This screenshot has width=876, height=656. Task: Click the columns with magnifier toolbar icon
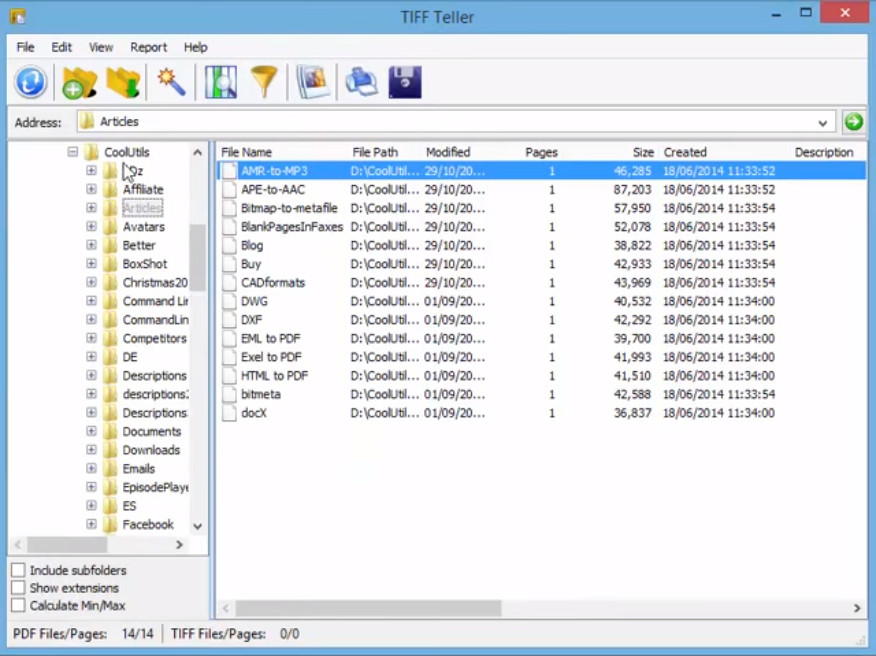click(x=221, y=82)
